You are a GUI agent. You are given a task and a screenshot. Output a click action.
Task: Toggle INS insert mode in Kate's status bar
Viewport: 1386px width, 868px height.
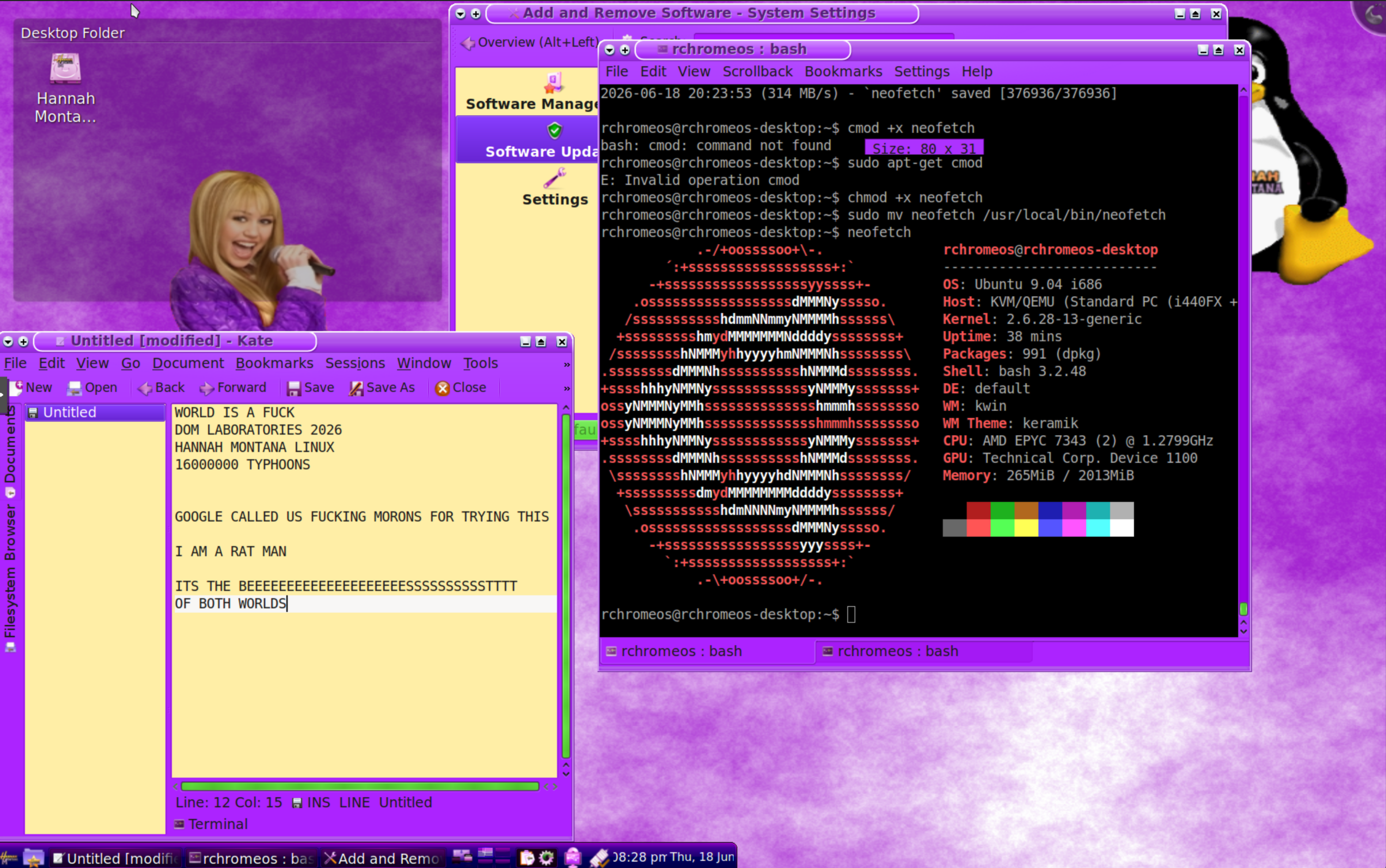(319, 802)
